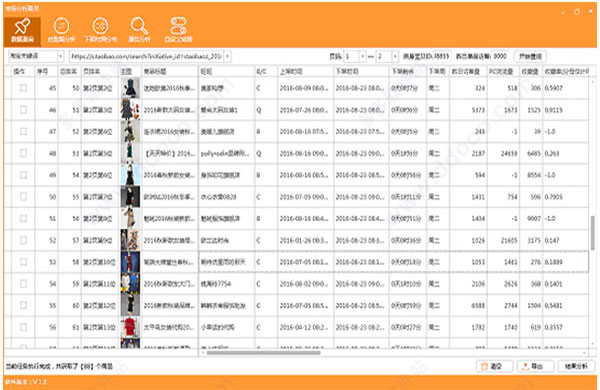The image size is (600, 390).
Task: Open product thumbnail in row 55
Action: click(130, 305)
